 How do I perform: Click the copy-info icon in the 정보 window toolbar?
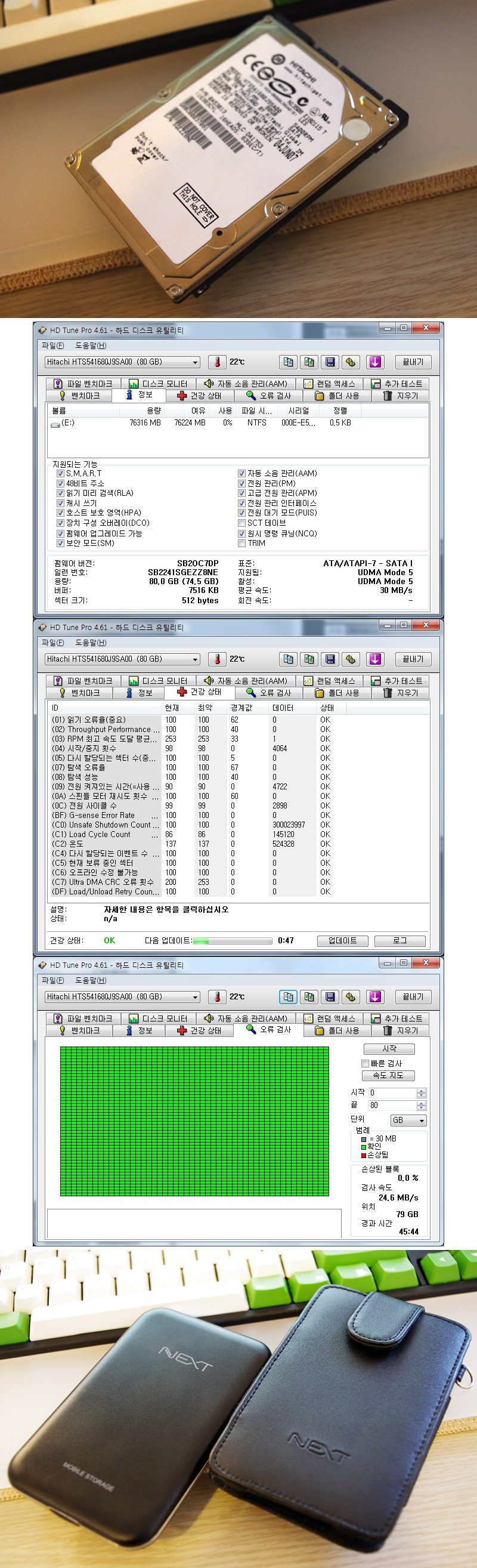pos(289,362)
